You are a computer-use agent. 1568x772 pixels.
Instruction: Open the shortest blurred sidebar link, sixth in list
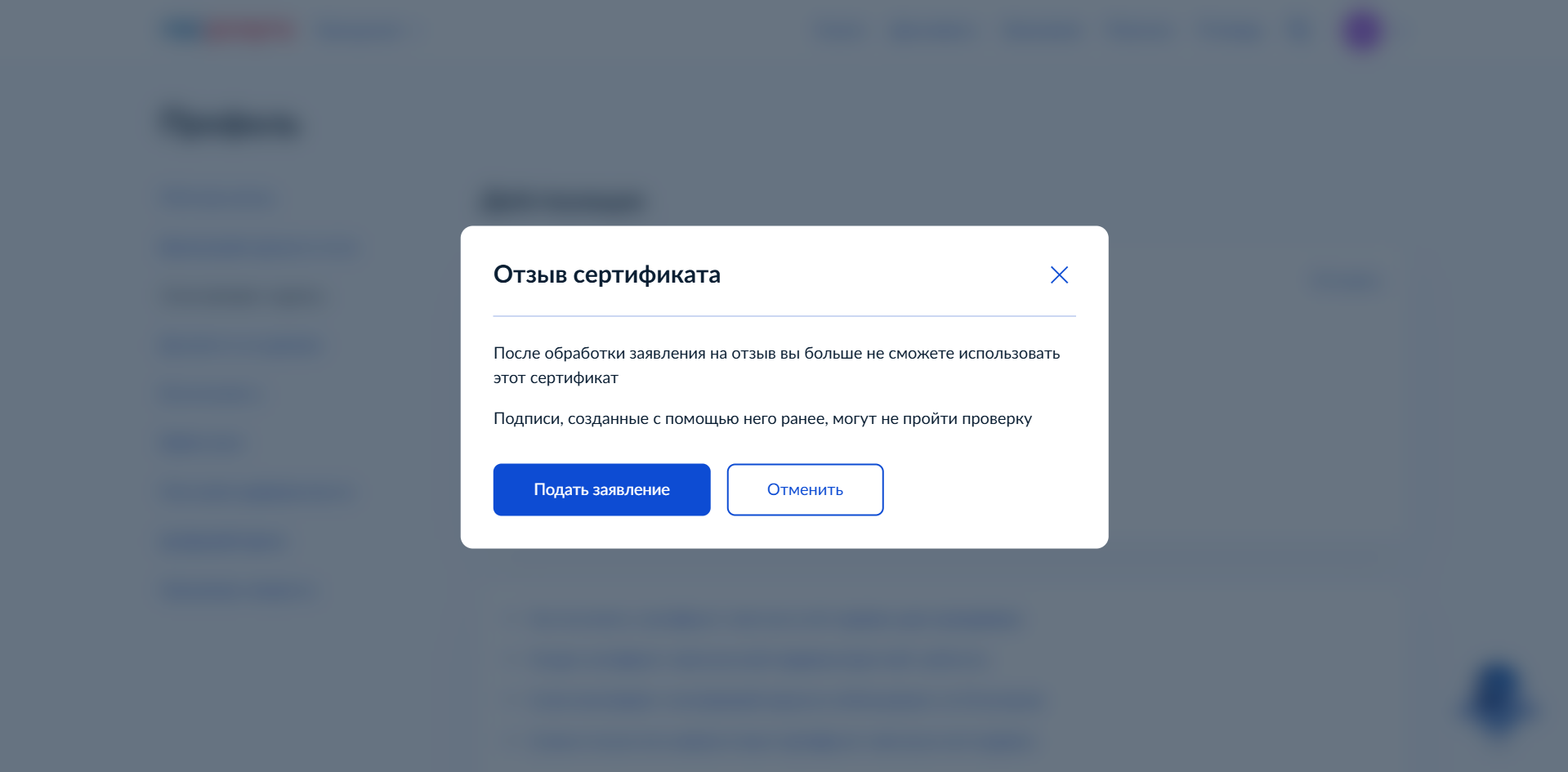pos(203,443)
